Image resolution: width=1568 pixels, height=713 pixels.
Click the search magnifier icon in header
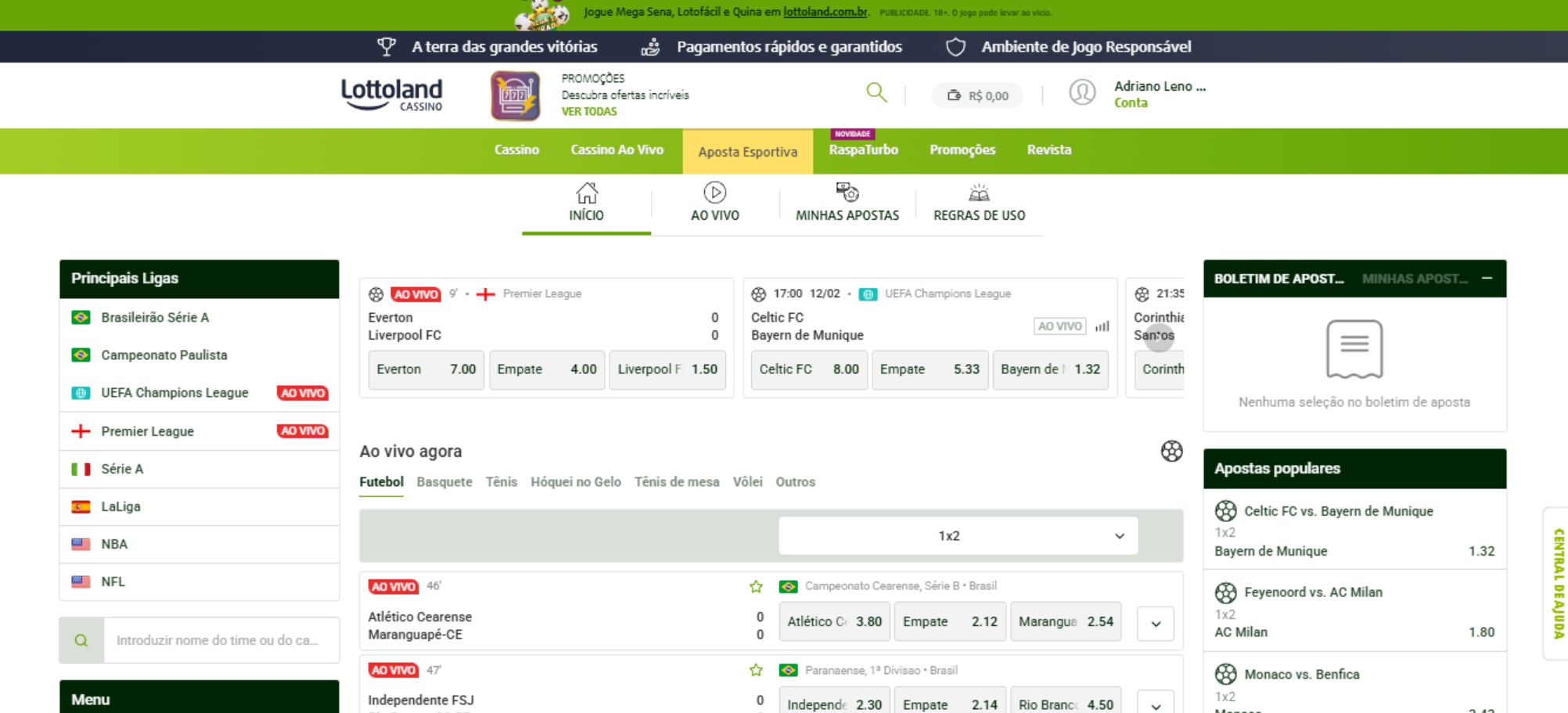click(876, 93)
